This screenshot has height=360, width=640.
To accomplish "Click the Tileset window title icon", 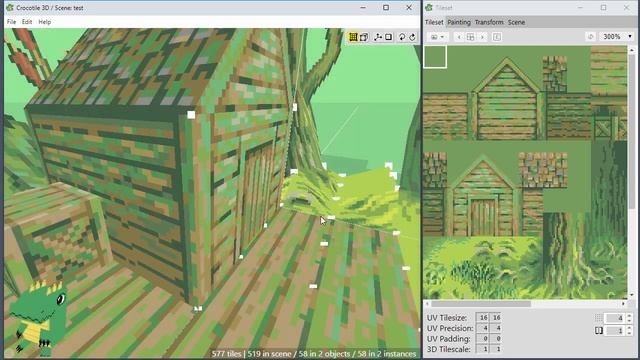I will [x=429, y=8].
